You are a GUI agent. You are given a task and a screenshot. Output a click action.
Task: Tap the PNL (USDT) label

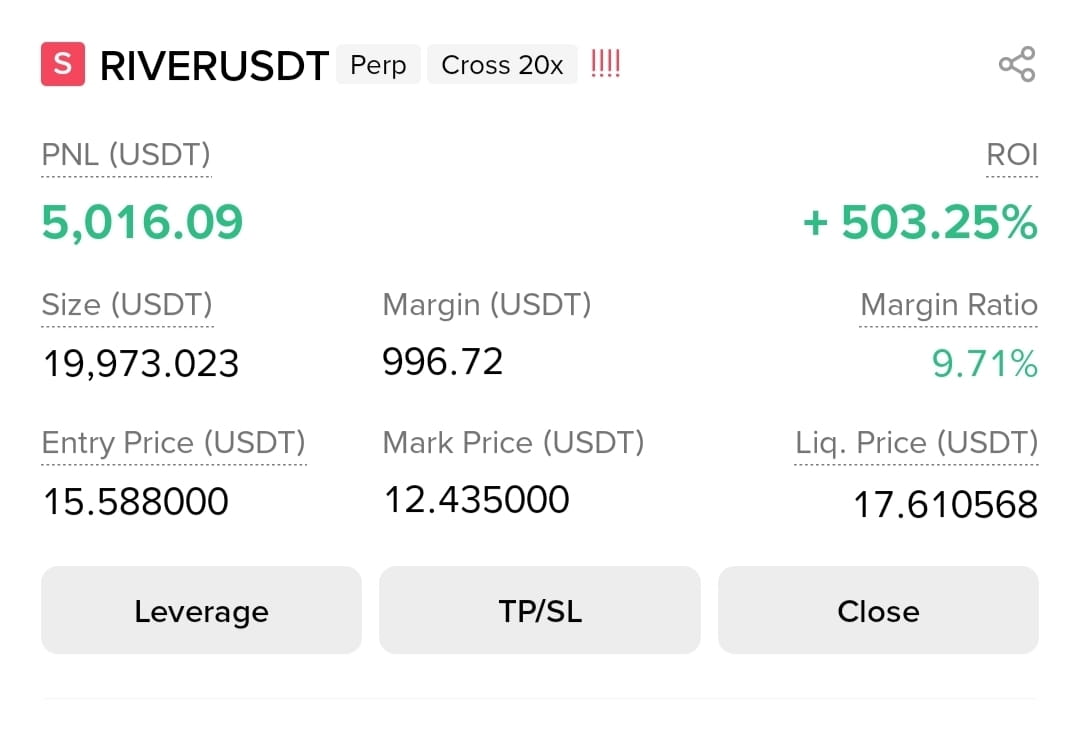pyautogui.click(x=126, y=155)
